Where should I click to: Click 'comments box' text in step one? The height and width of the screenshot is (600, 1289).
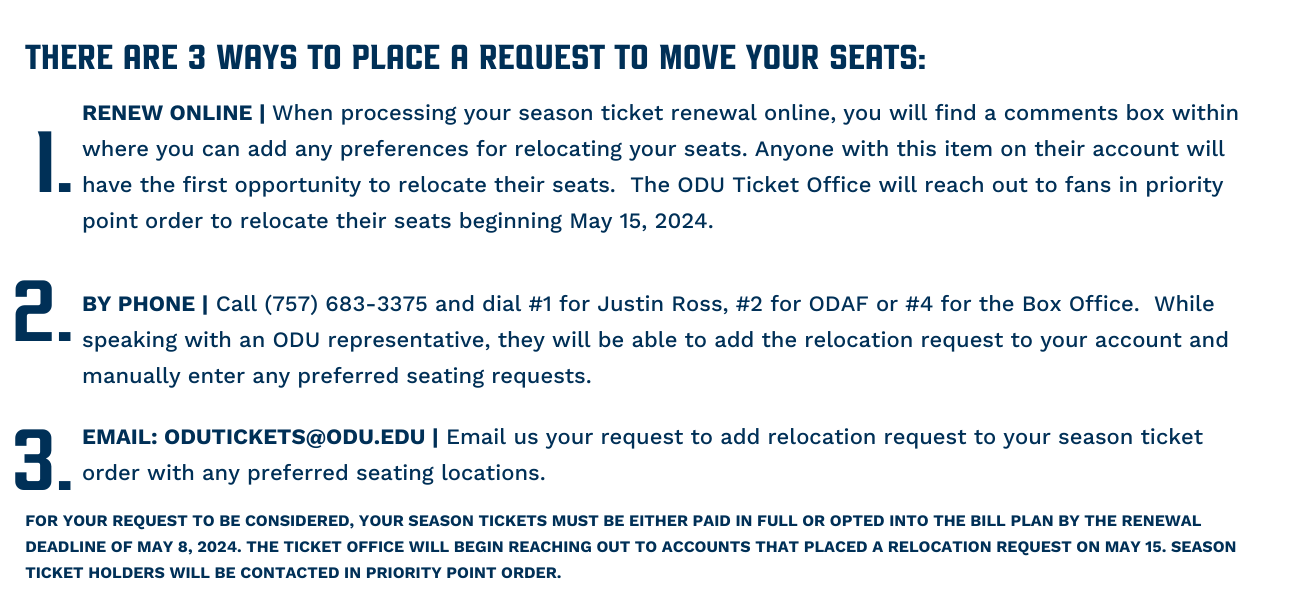[x=1085, y=113]
